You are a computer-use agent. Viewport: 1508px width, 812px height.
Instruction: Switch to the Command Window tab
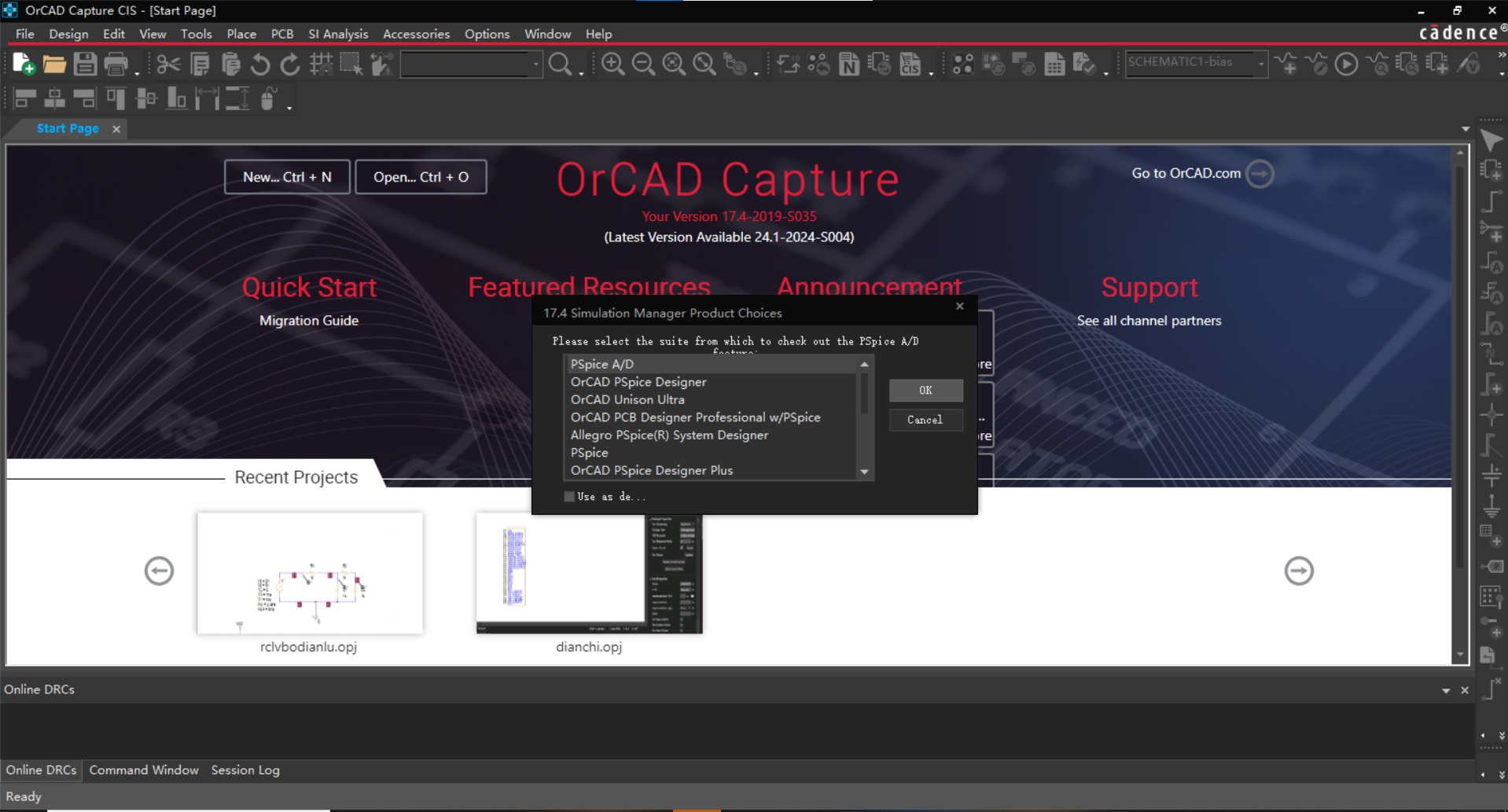144,770
